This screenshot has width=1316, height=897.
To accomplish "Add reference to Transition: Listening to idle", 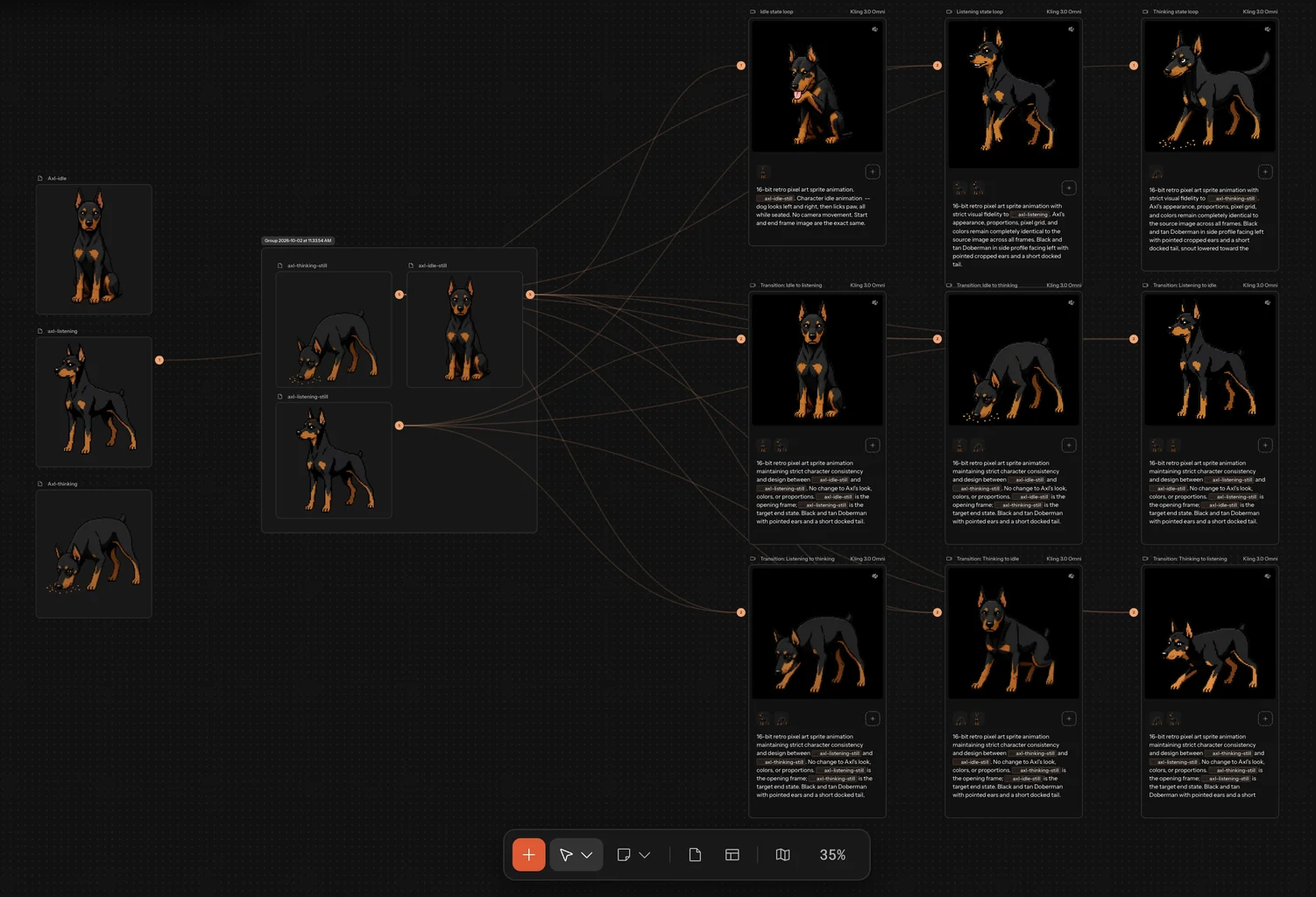I will [1265, 445].
